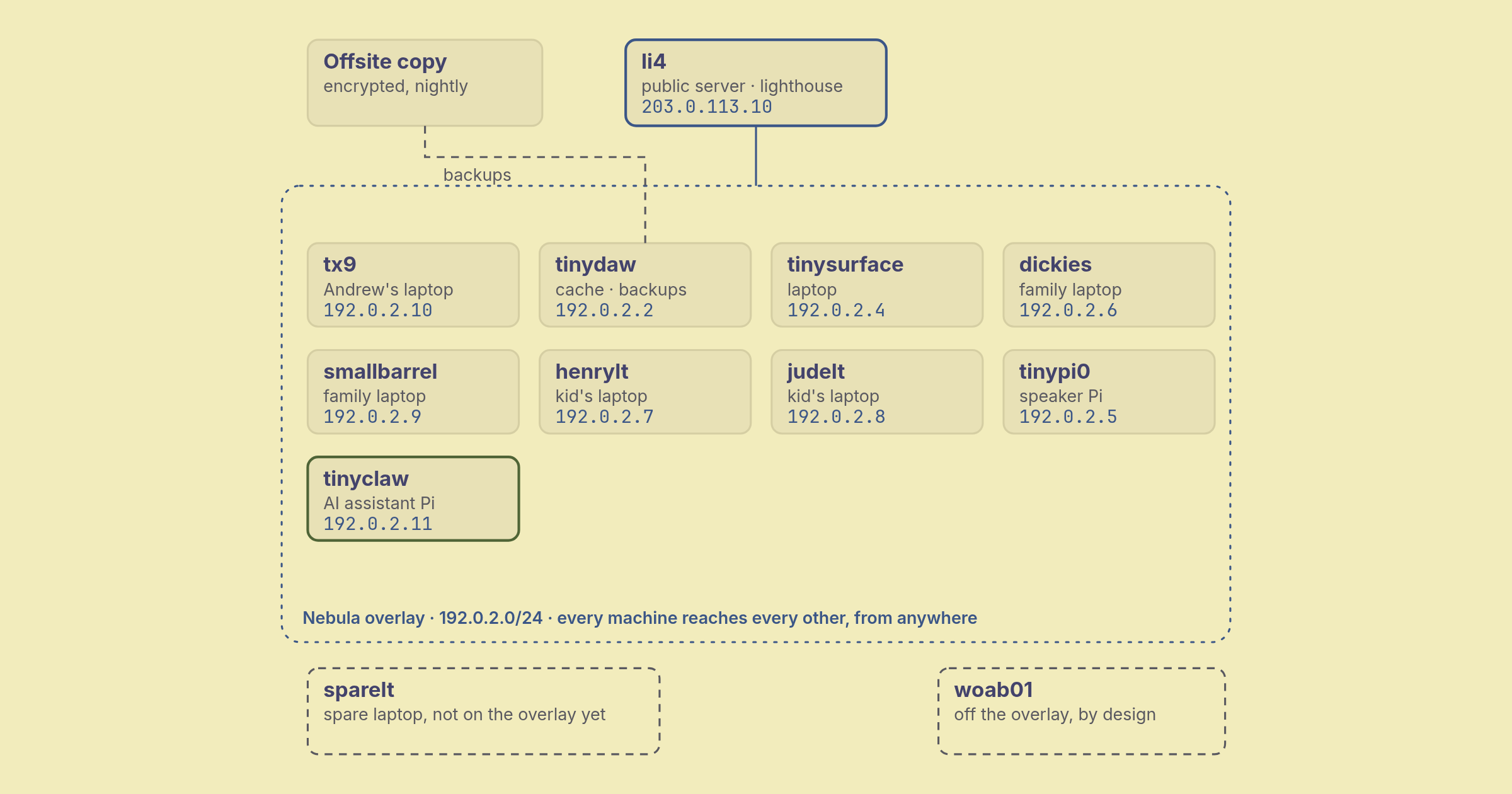1512x794 pixels.
Task: Click the 'cache · backups' description
Action: (x=621, y=290)
